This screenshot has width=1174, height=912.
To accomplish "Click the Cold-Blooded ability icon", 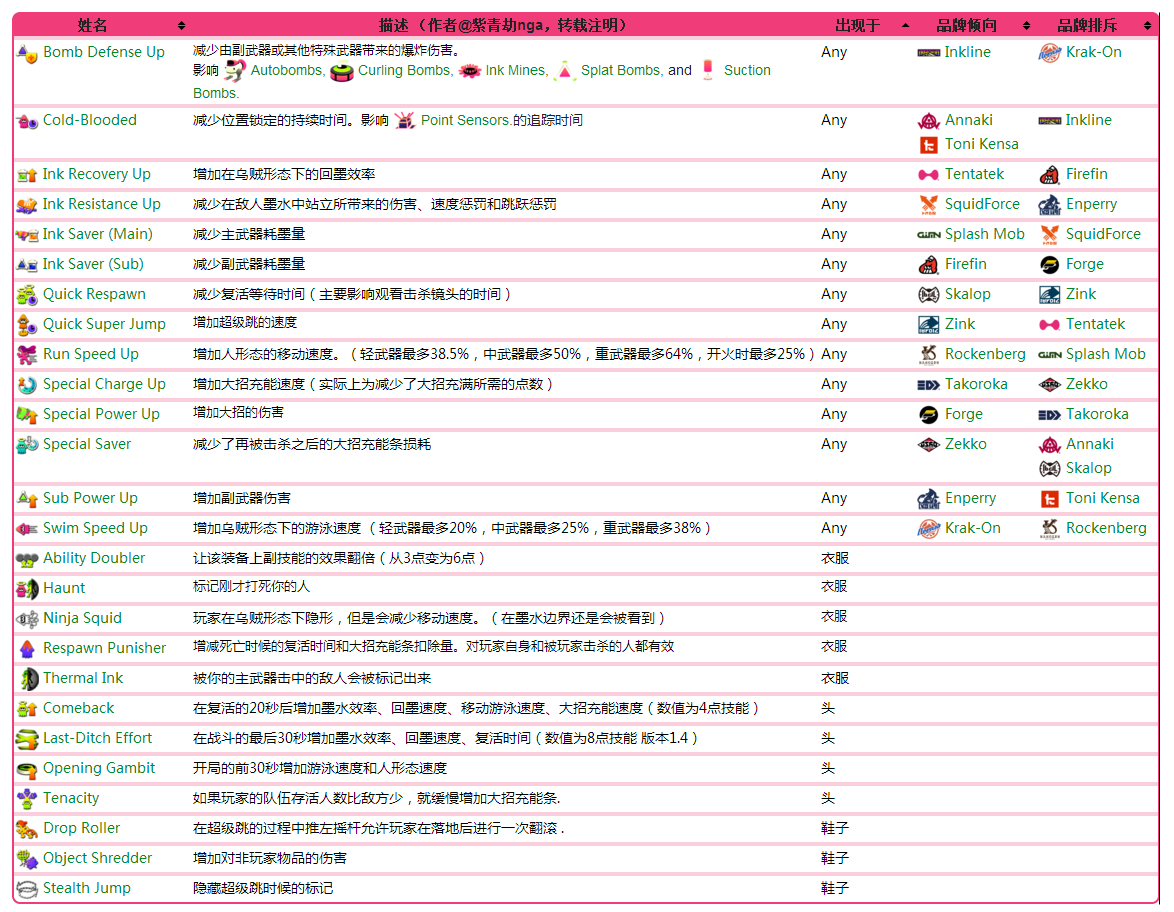I will (x=27, y=121).
